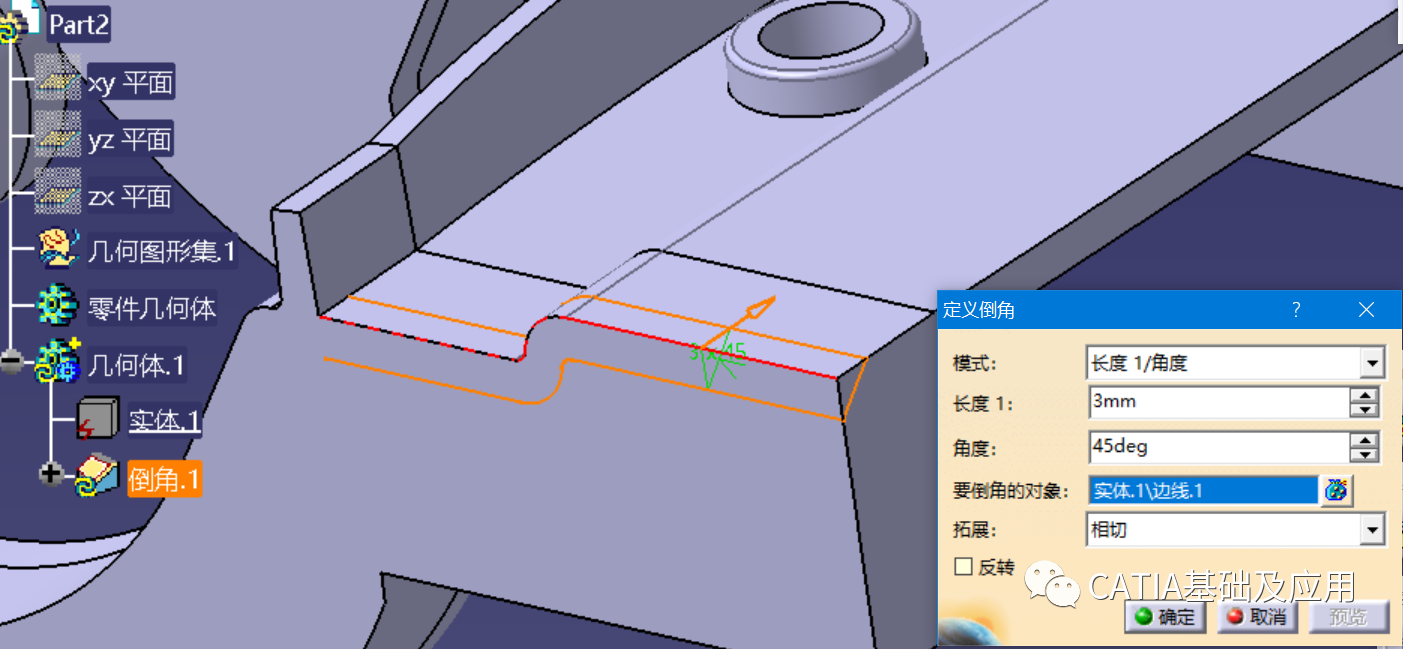Decrease 角度 value with down arrow

pyautogui.click(x=1364, y=454)
